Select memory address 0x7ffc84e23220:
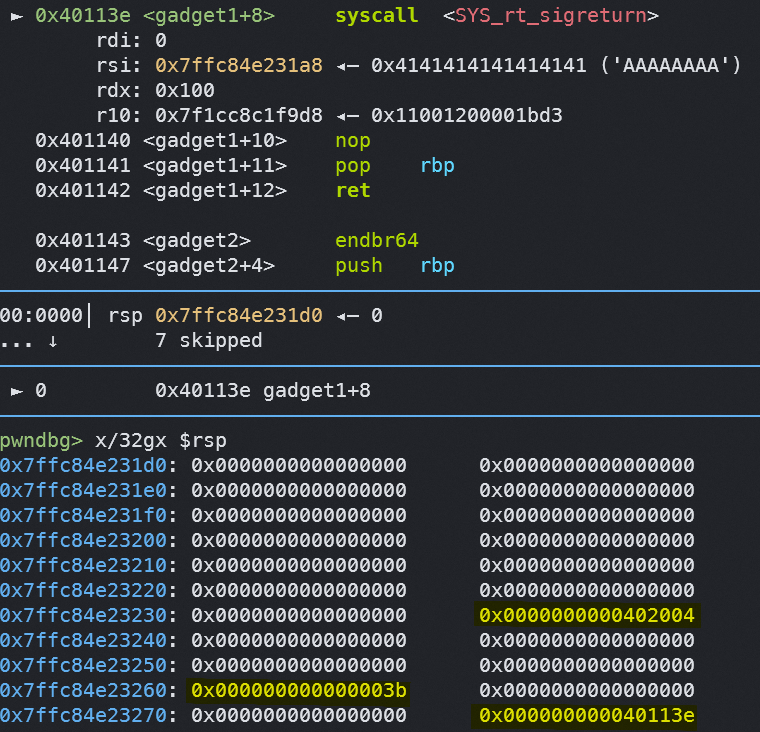Screen dimensions: 760x732 click(x=89, y=590)
